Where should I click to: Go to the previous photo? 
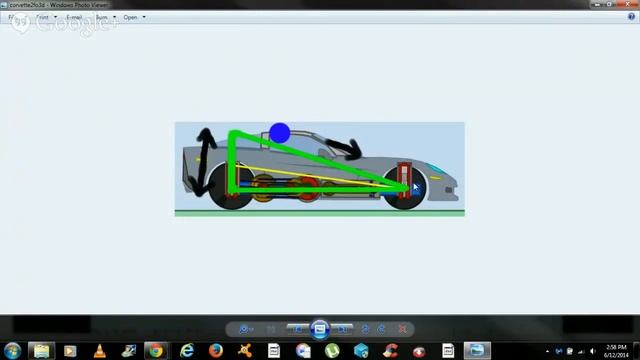(x=298, y=329)
